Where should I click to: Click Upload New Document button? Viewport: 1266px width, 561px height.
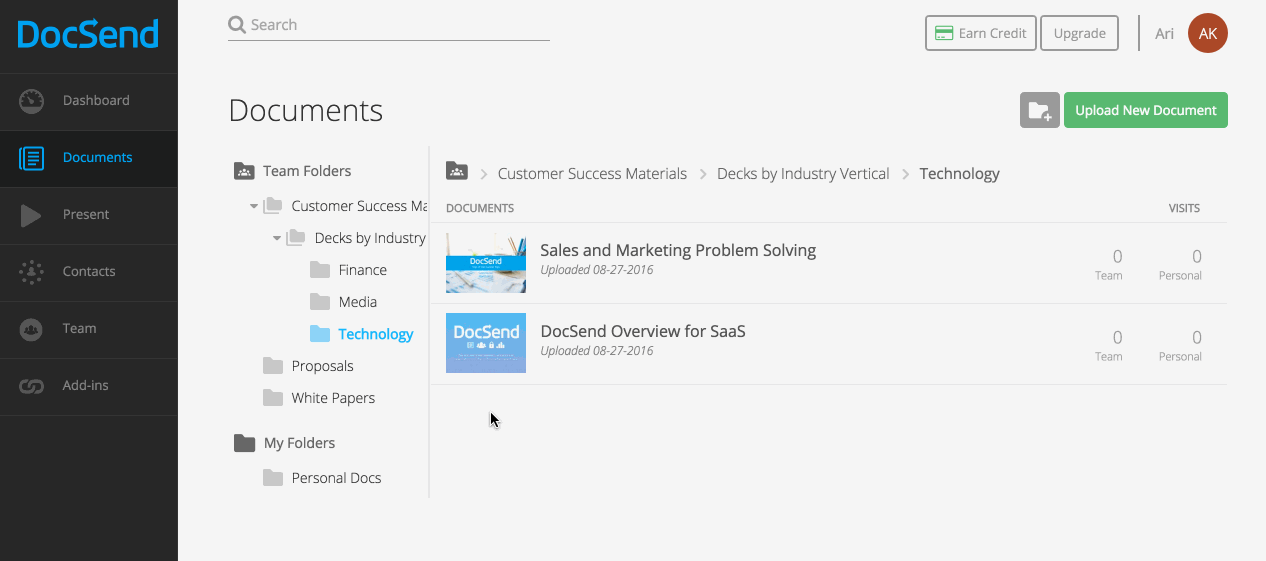(x=1146, y=110)
